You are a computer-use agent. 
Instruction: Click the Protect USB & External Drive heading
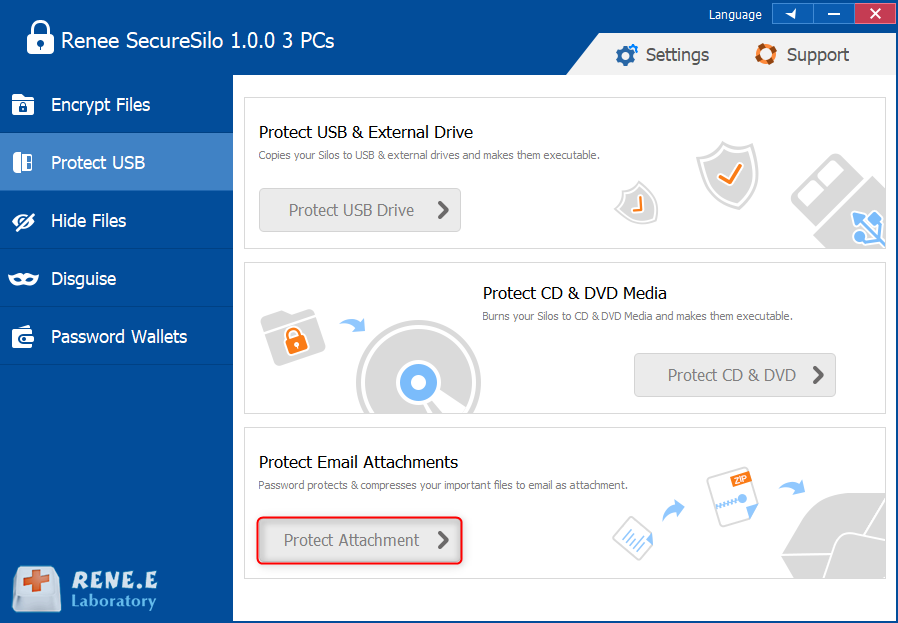coord(366,132)
